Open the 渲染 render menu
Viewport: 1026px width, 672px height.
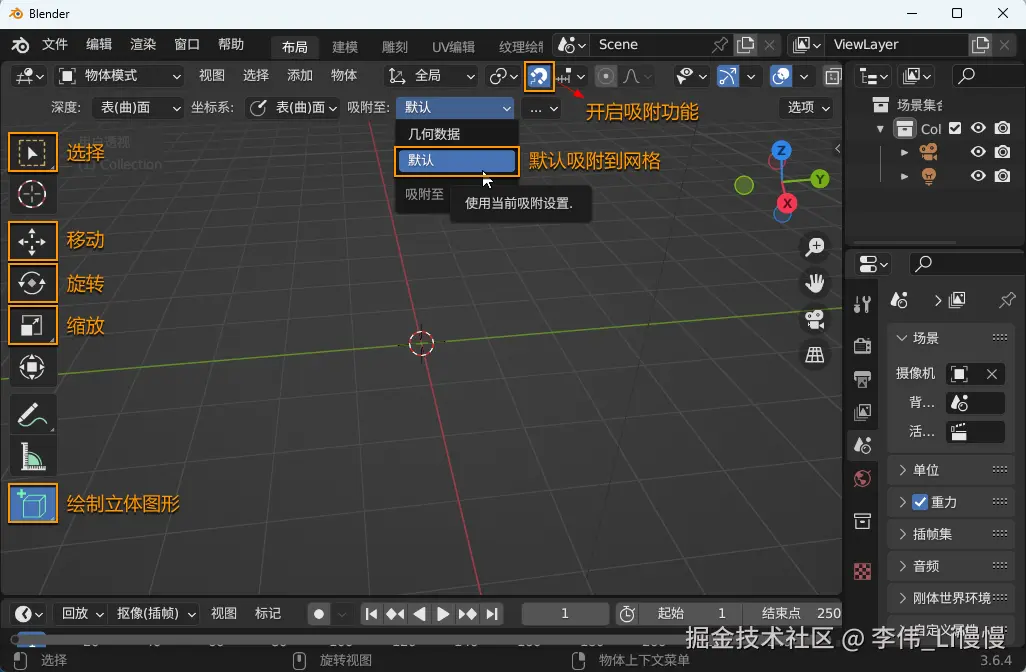[x=143, y=44]
